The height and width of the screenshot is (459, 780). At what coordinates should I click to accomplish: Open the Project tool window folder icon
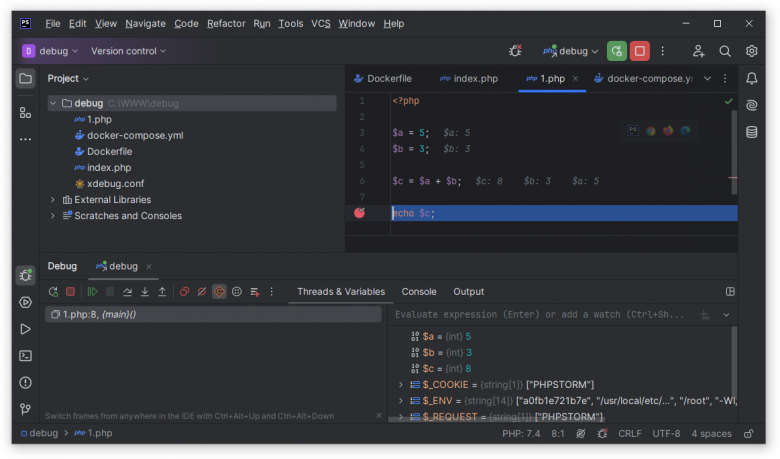[x=25, y=79]
